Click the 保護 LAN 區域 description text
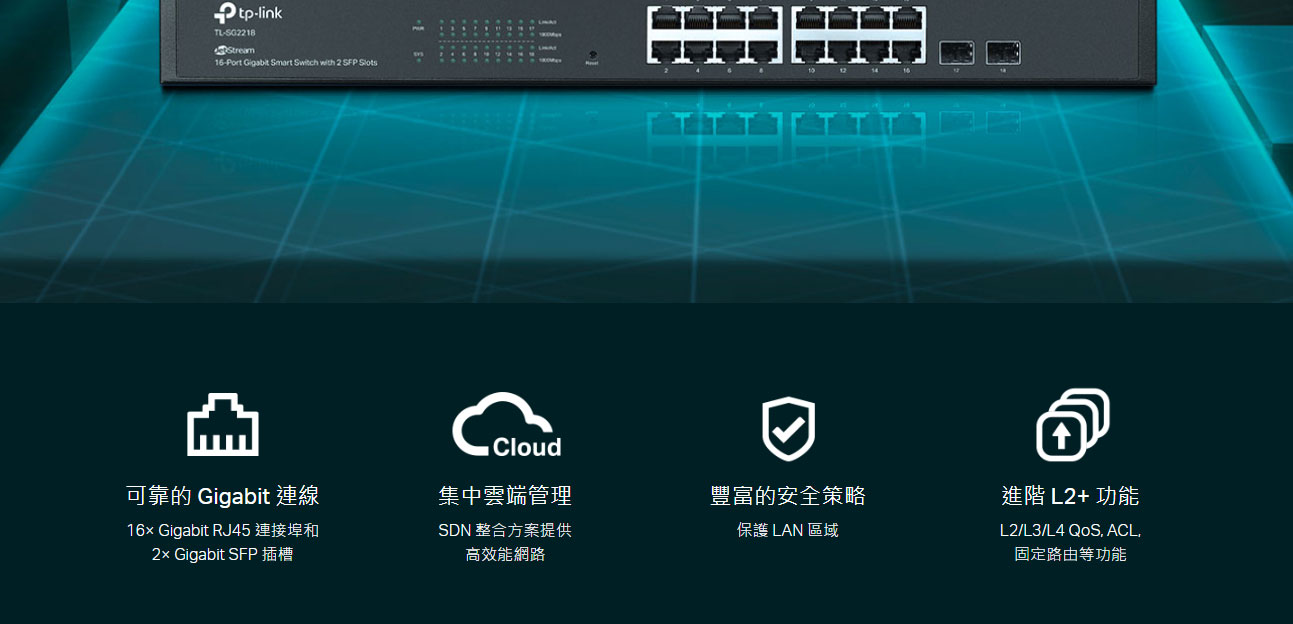 pos(788,530)
